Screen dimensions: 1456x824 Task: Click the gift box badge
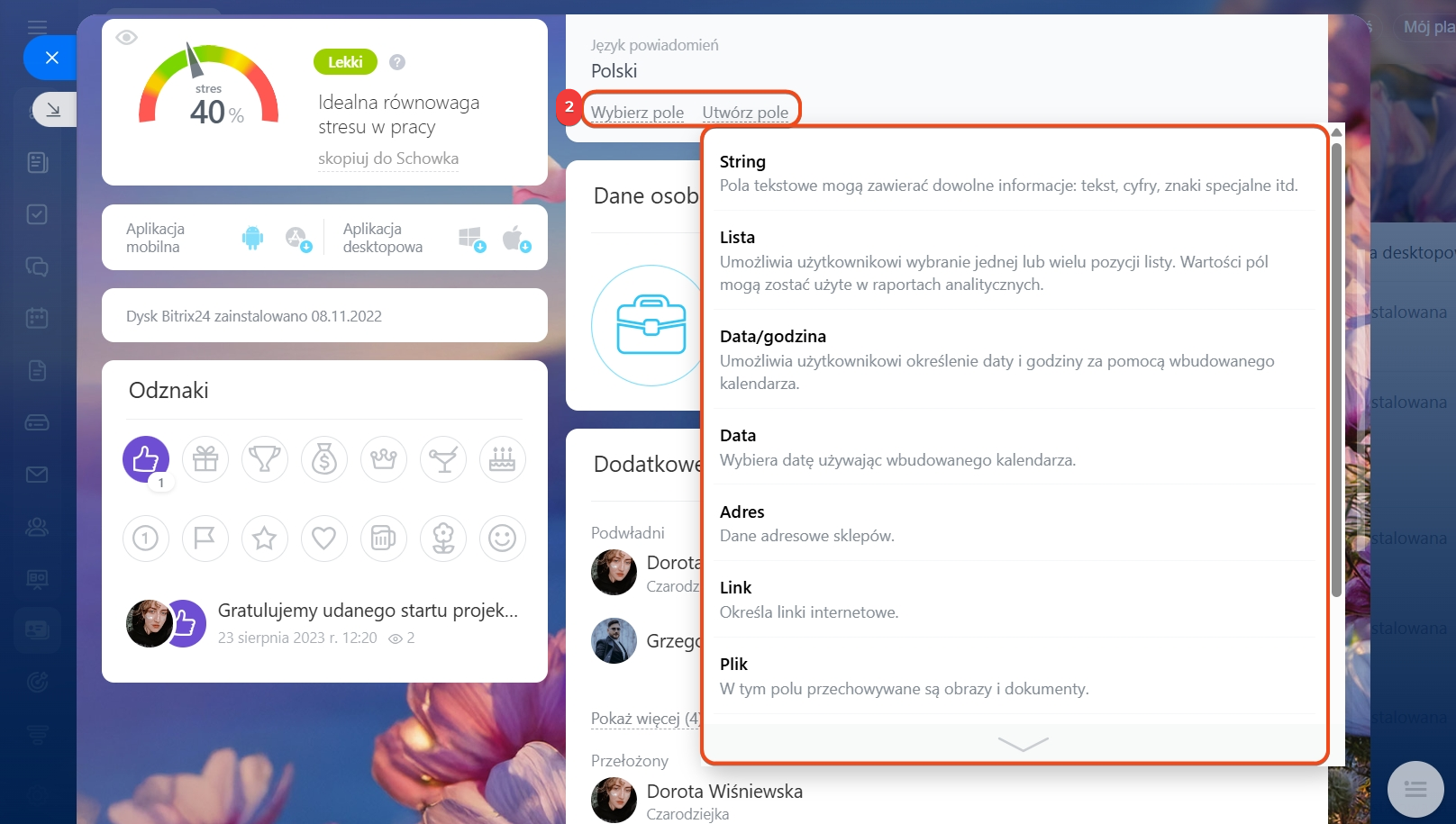click(x=205, y=459)
